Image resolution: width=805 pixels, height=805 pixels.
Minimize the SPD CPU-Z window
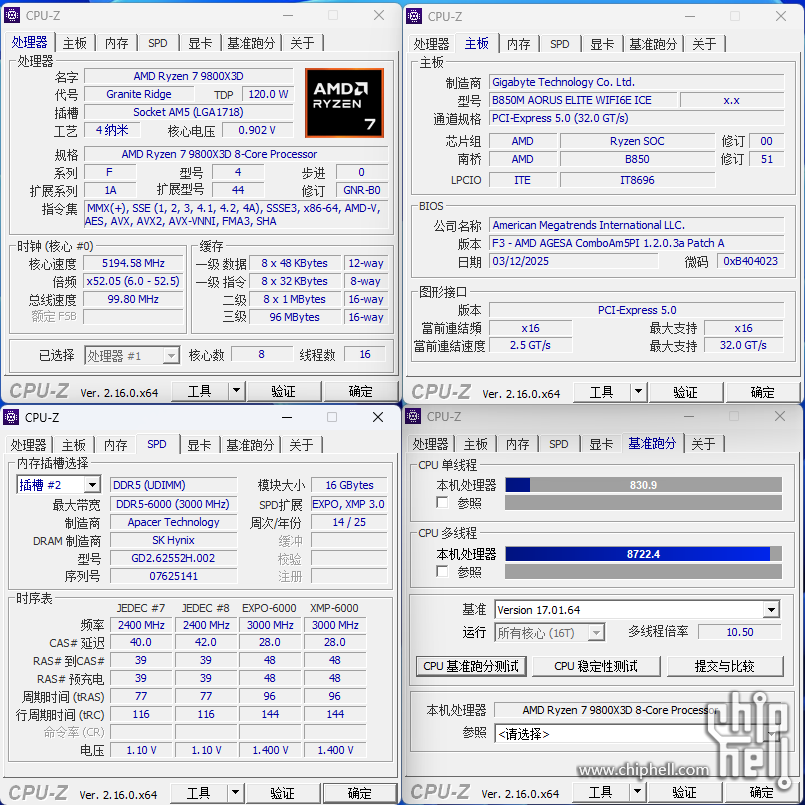287,417
